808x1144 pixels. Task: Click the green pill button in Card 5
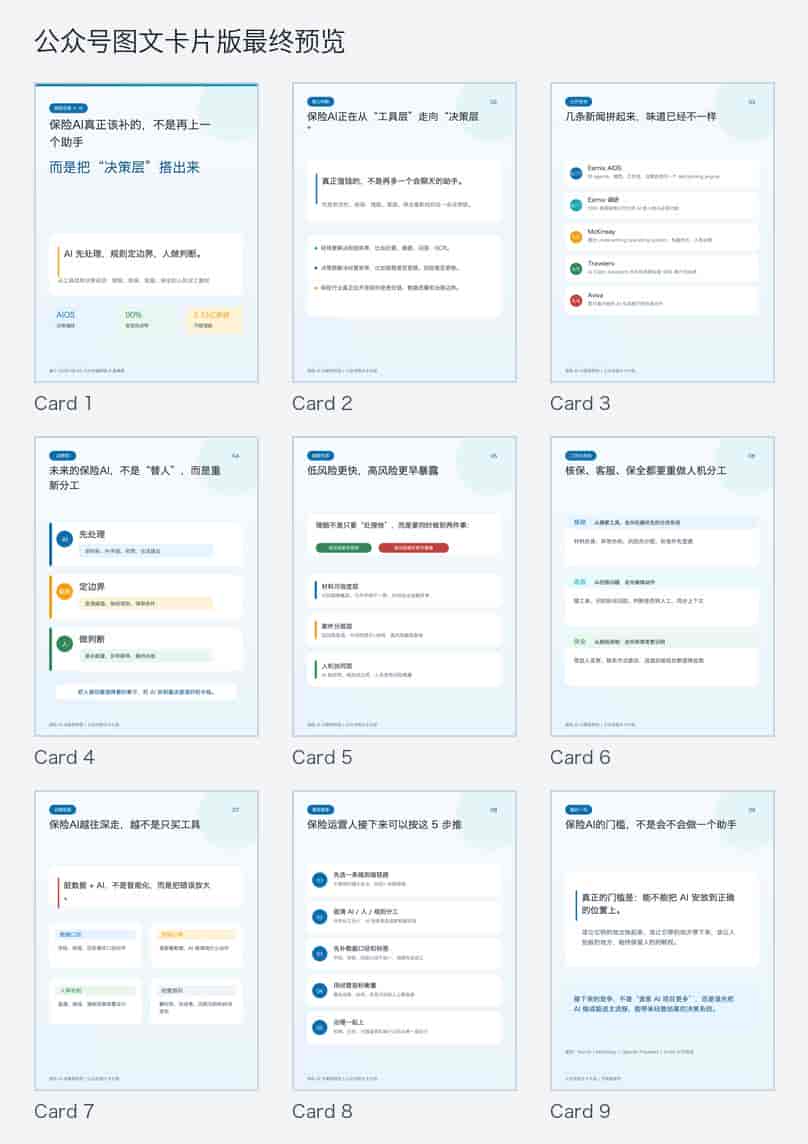coord(343,547)
